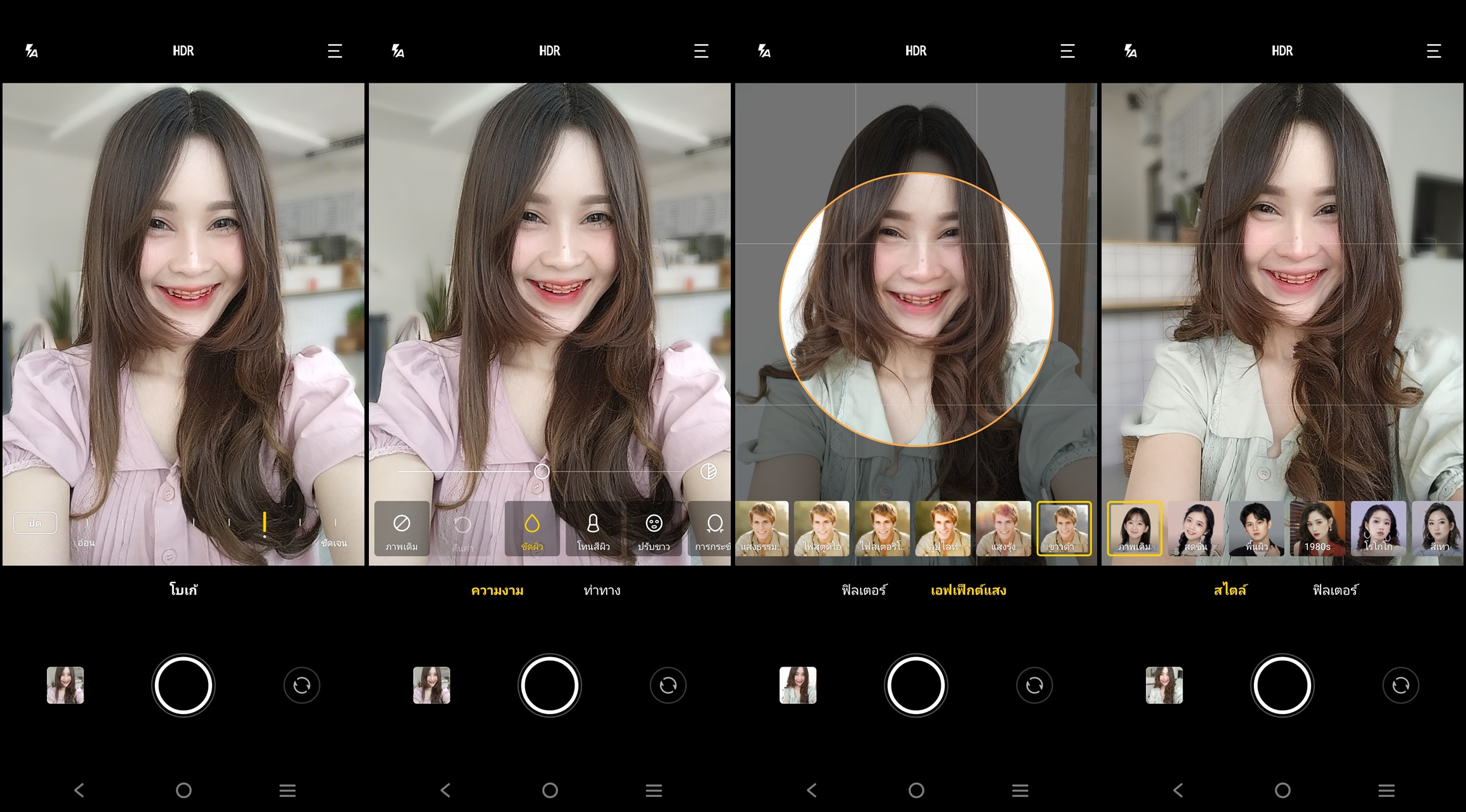Set bokeh strength to อ่อน
Image resolution: width=1466 pixels, height=812 pixels.
[87, 543]
